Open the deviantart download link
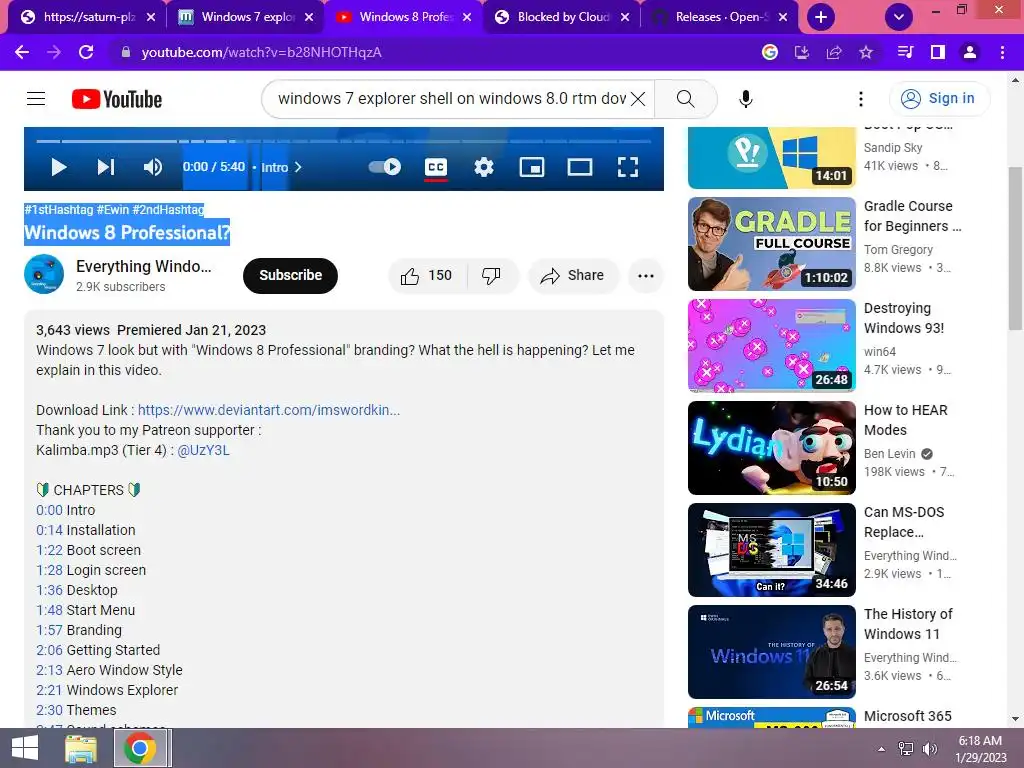1024x768 pixels. coord(269,410)
